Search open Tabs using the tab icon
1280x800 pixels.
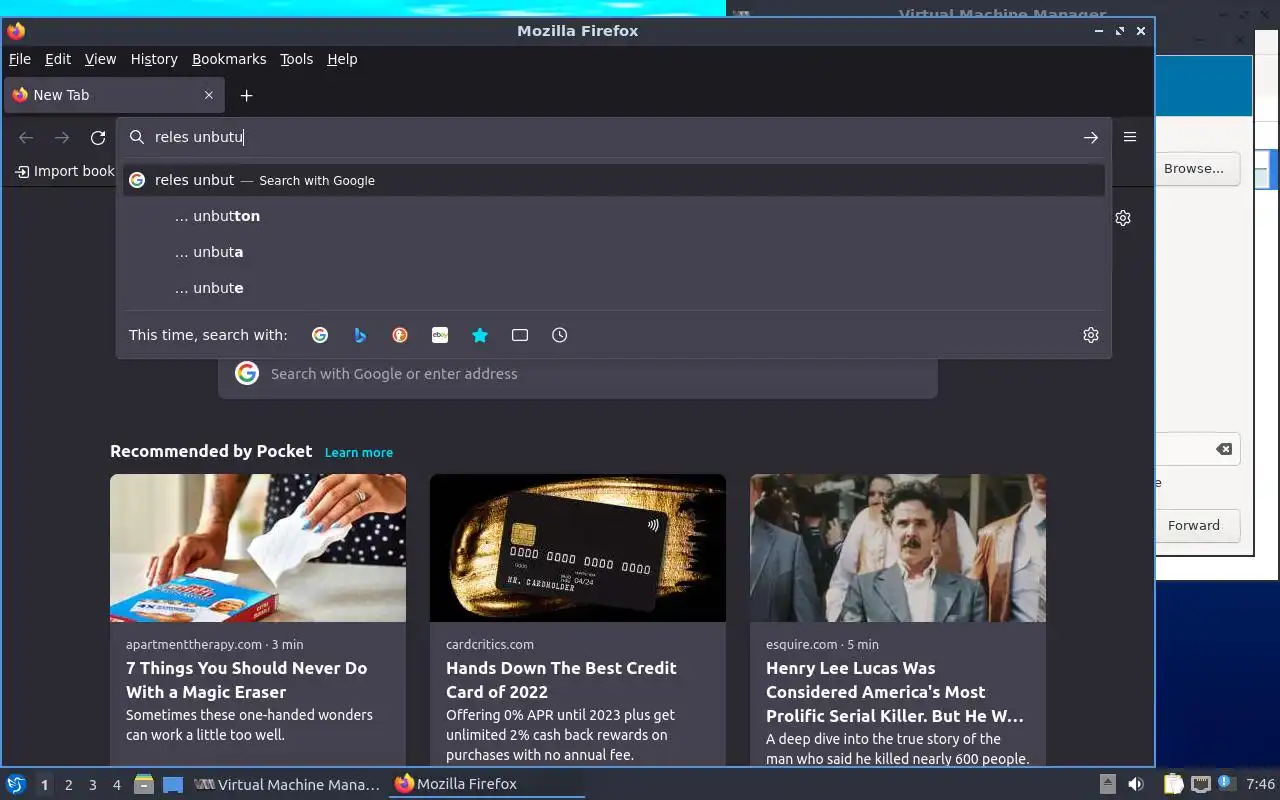click(520, 335)
